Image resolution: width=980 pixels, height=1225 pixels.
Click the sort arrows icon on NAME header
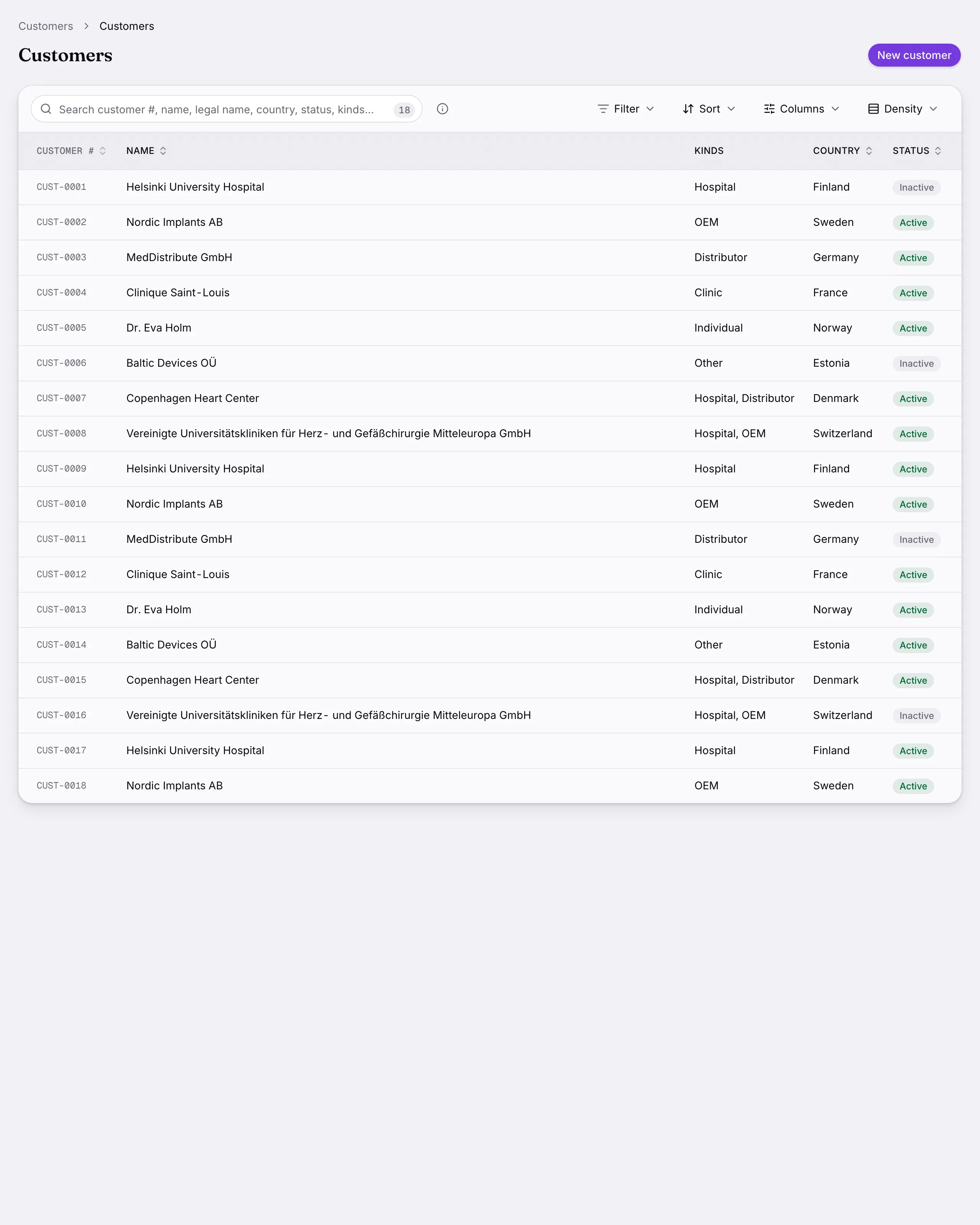coord(163,150)
